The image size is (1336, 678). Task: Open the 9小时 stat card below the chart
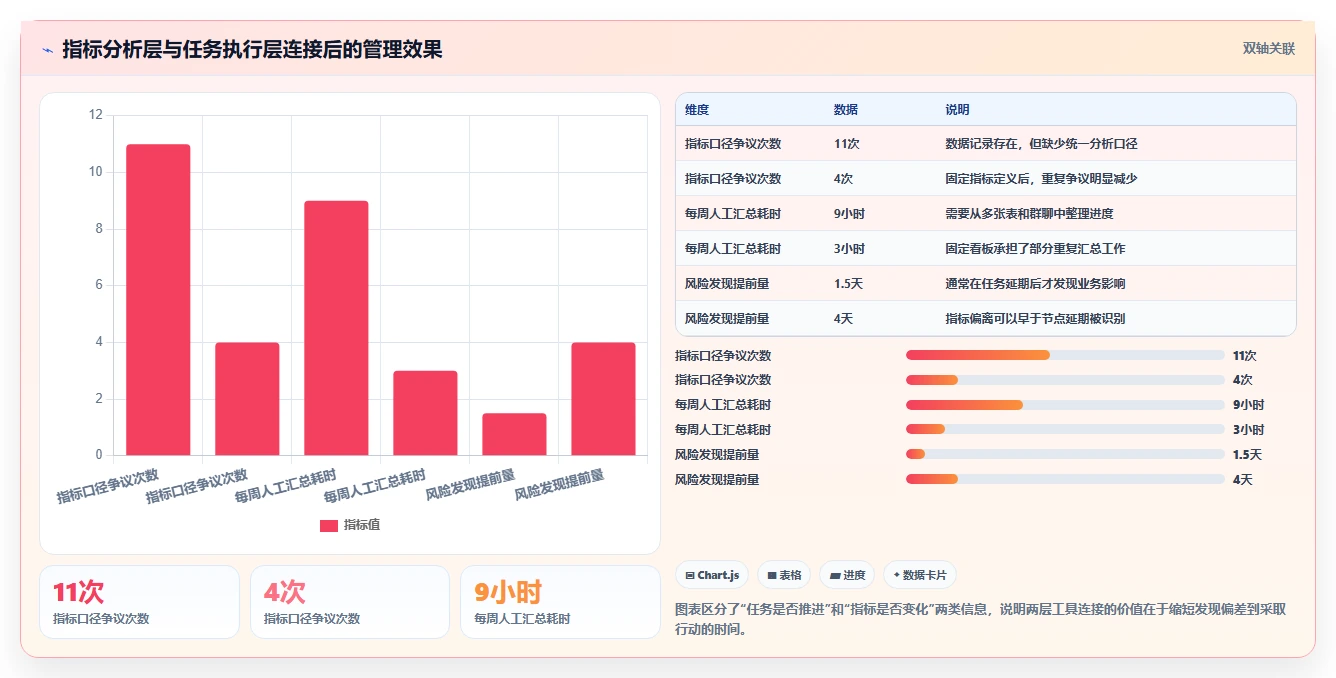click(560, 602)
